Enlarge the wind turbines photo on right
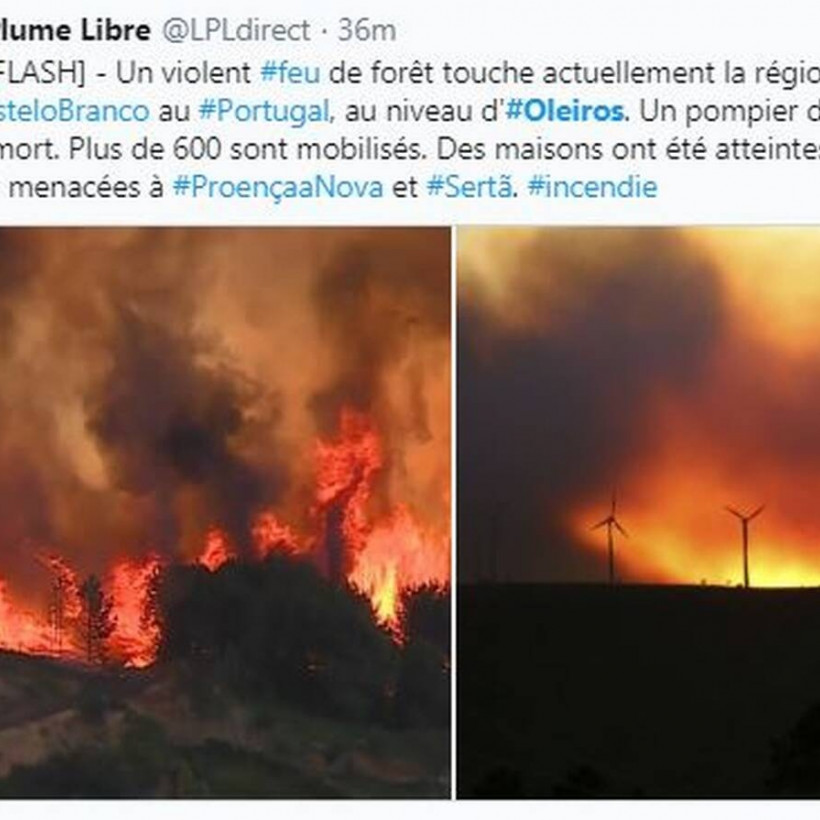The width and height of the screenshot is (820, 820). pyautogui.click(x=639, y=512)
